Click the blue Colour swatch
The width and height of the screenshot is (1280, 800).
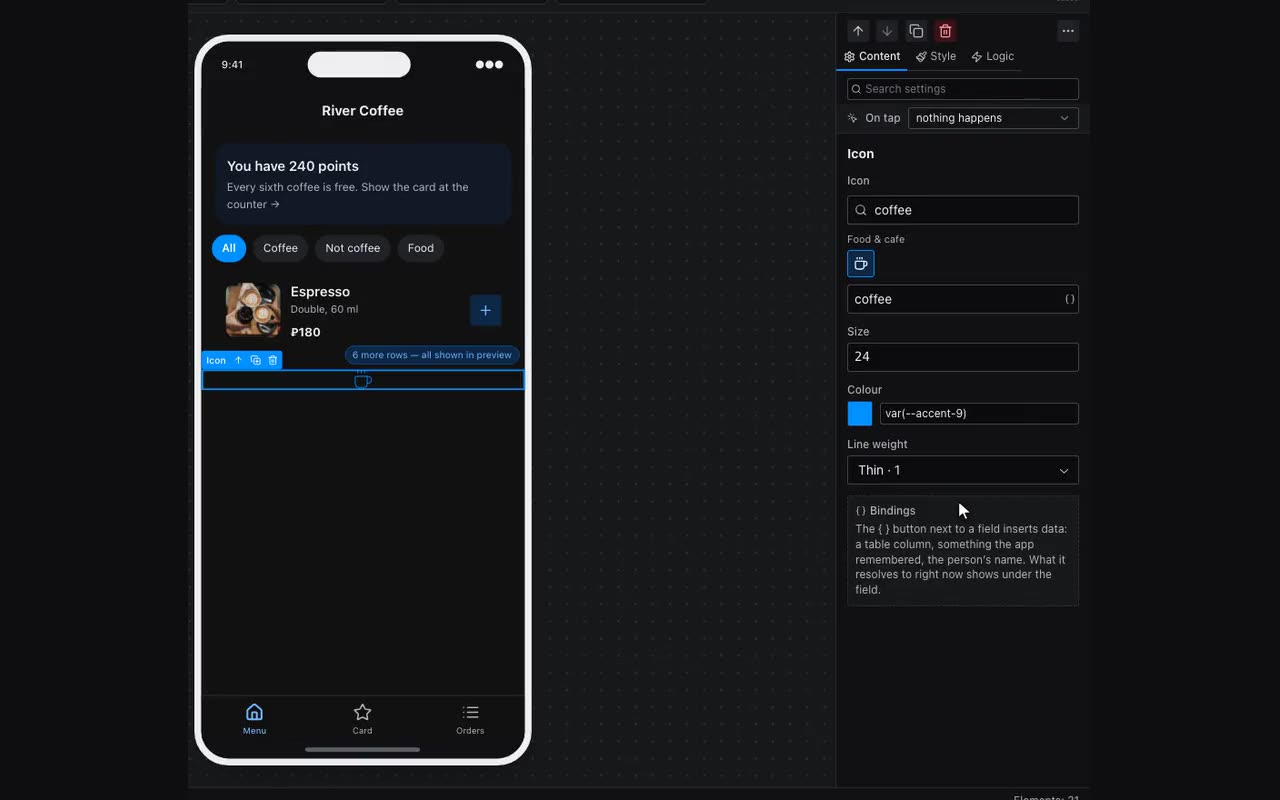coord(860,413)
